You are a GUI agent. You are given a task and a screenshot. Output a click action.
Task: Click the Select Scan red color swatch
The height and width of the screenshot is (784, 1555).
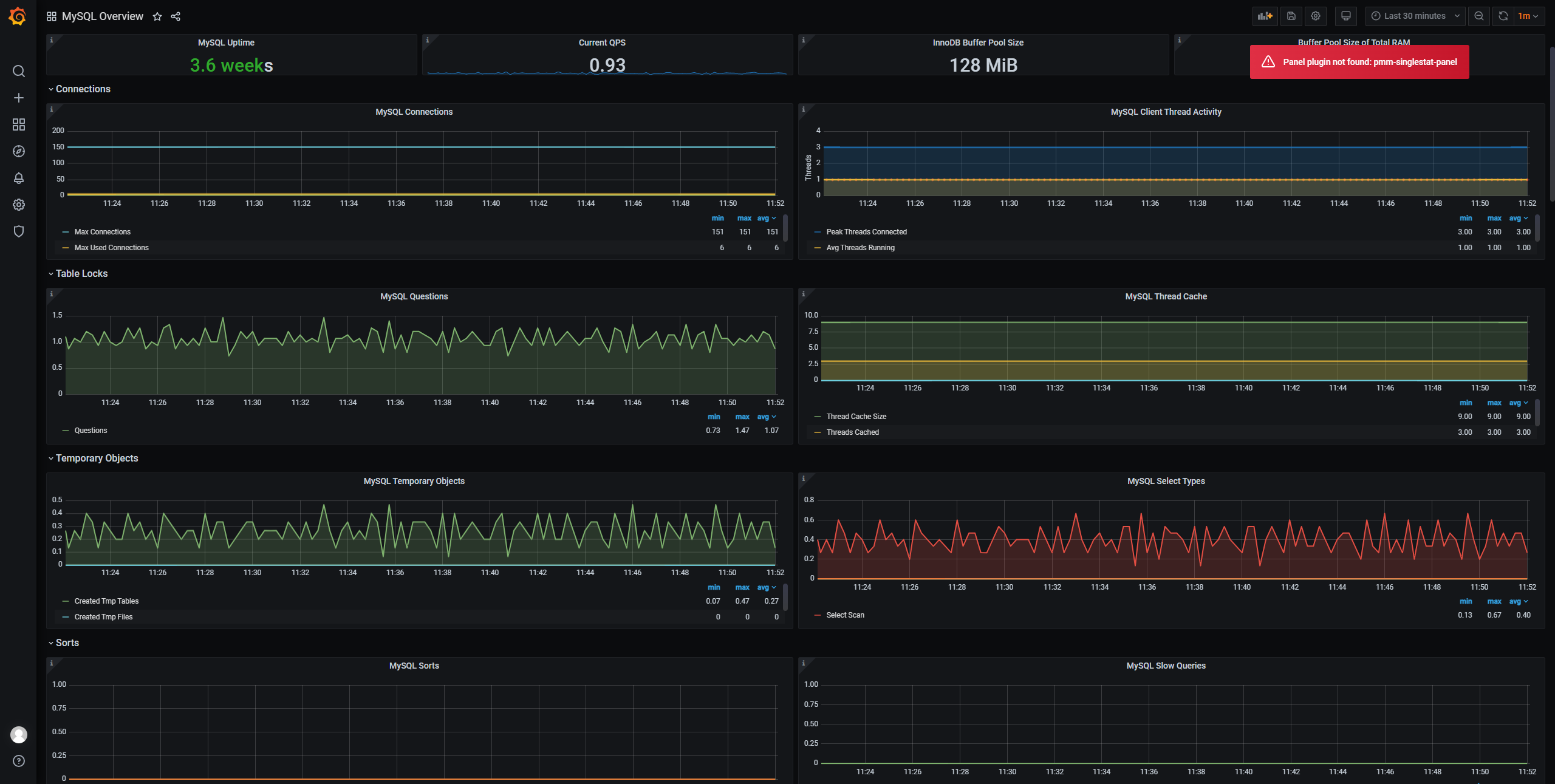pyautogui.click(x=818, y=615)
